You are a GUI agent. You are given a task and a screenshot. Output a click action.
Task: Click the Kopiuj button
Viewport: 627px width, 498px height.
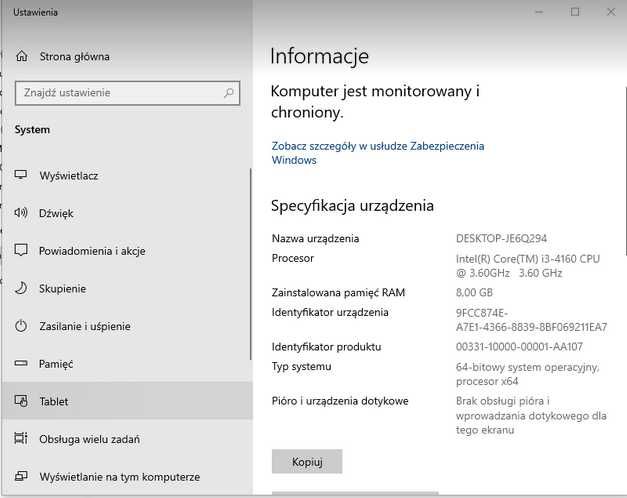(307, 462)
